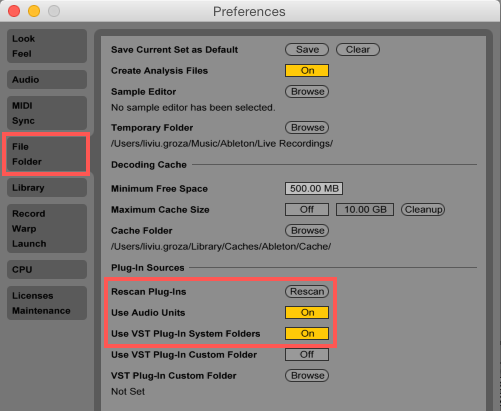Rescan the plug-ins

pos(307,291)
